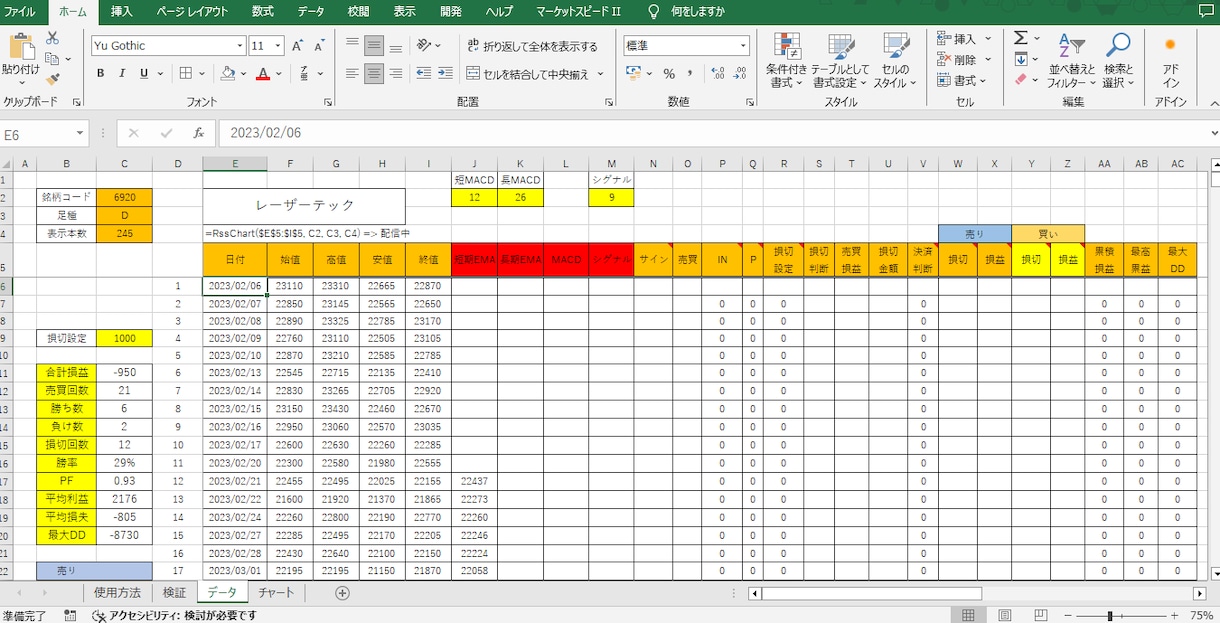Click the red font color A icon
The width and height of the screenshot is (1220, 623).
[x=262, y=74]
